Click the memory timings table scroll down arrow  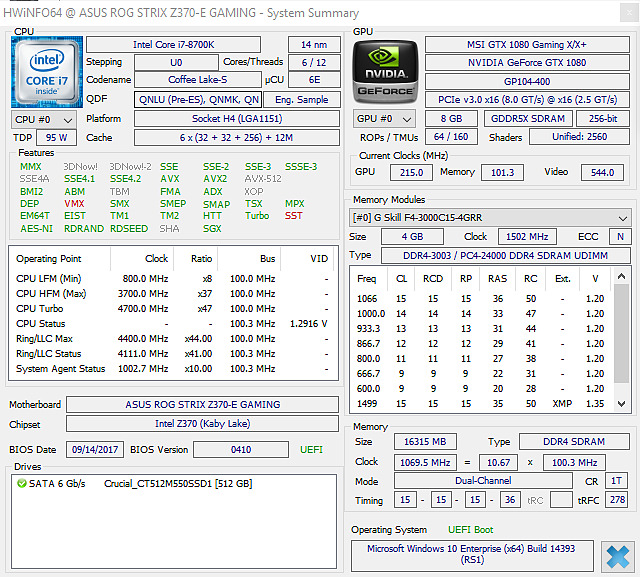[621, 404]
